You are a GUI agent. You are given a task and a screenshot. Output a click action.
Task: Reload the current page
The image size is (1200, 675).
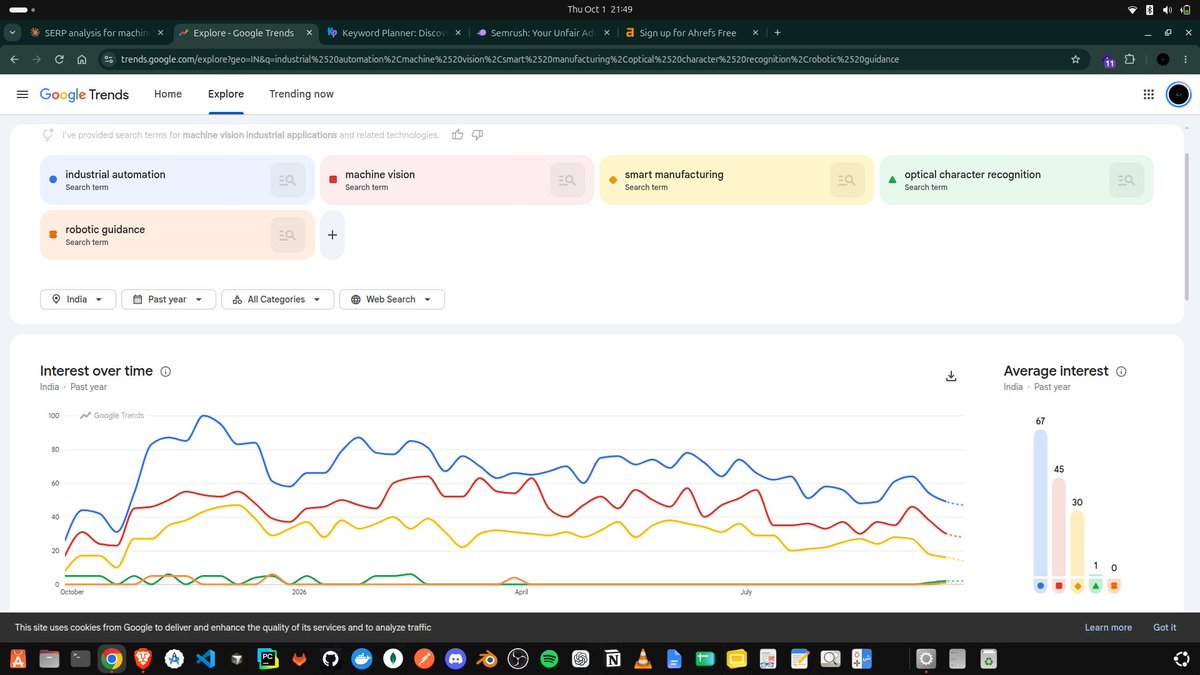[x=60, y=59]
